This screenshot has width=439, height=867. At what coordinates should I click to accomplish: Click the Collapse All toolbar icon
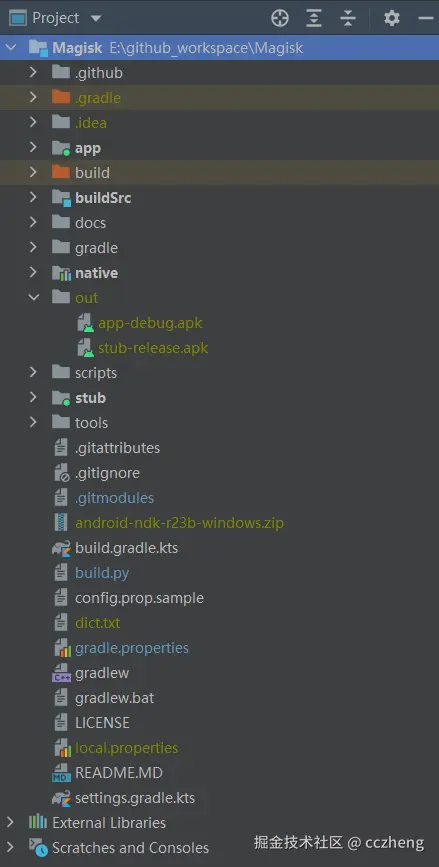[348, 18]
